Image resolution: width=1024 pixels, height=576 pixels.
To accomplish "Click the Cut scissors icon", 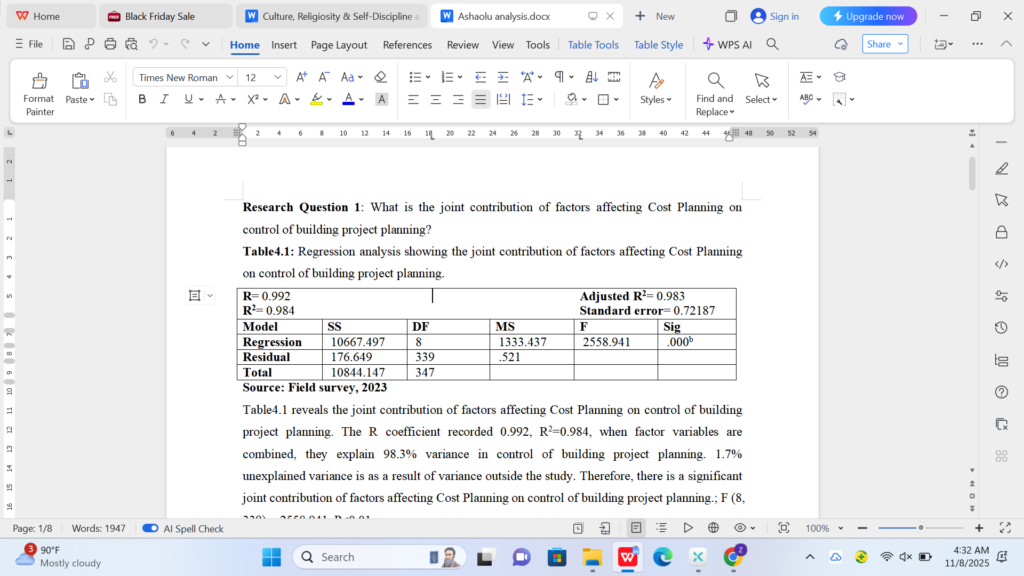I will click(x=110, y=78).
